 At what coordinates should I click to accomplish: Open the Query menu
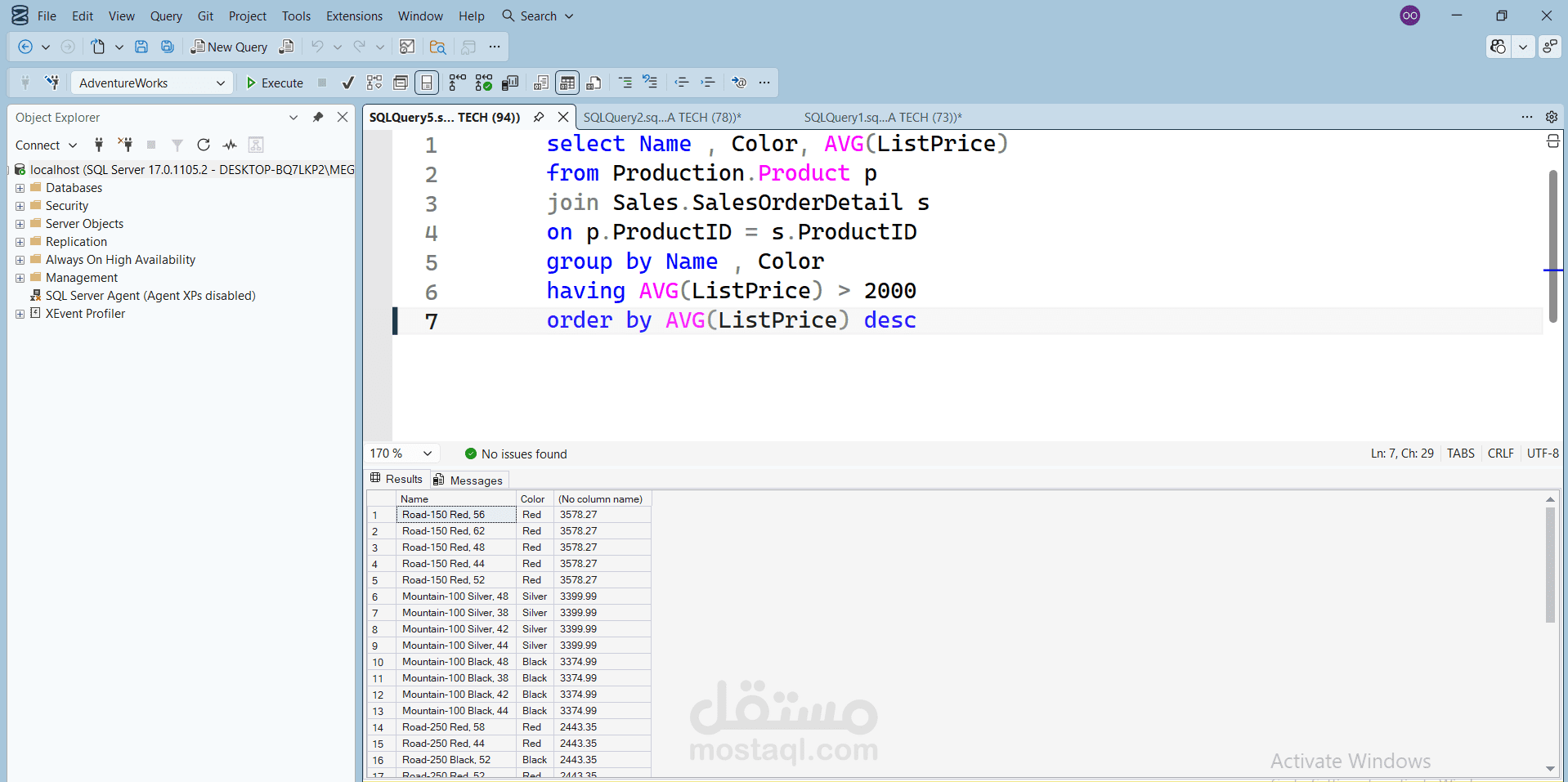pyautogui.click(x=166, y=16)
